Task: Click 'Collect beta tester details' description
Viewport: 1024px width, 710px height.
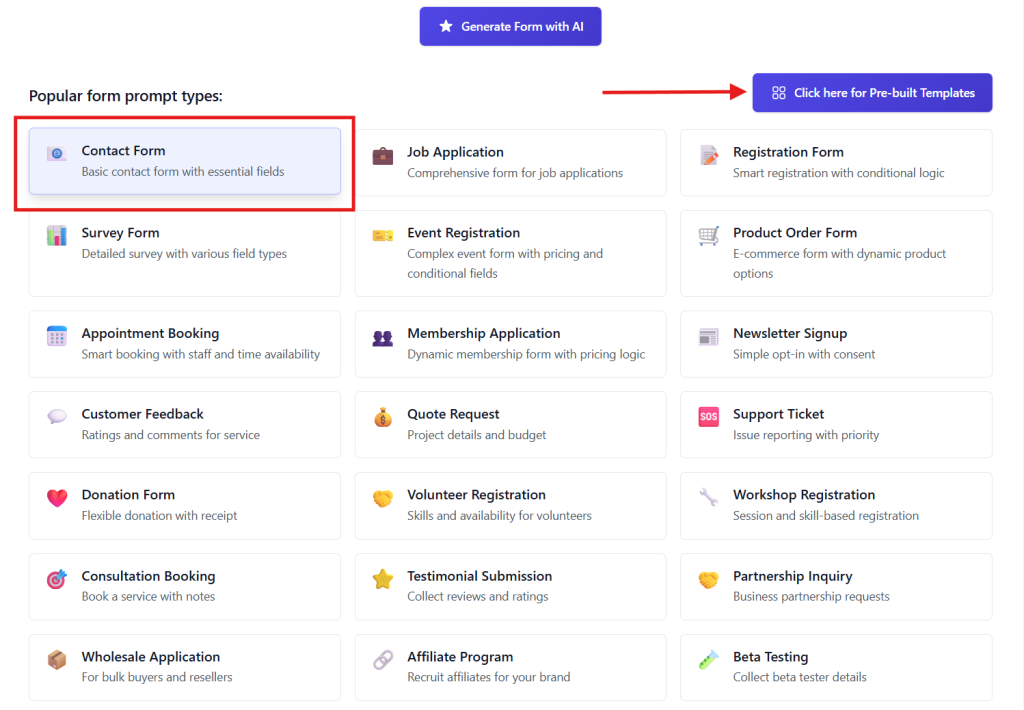Action: click(799, 677)
